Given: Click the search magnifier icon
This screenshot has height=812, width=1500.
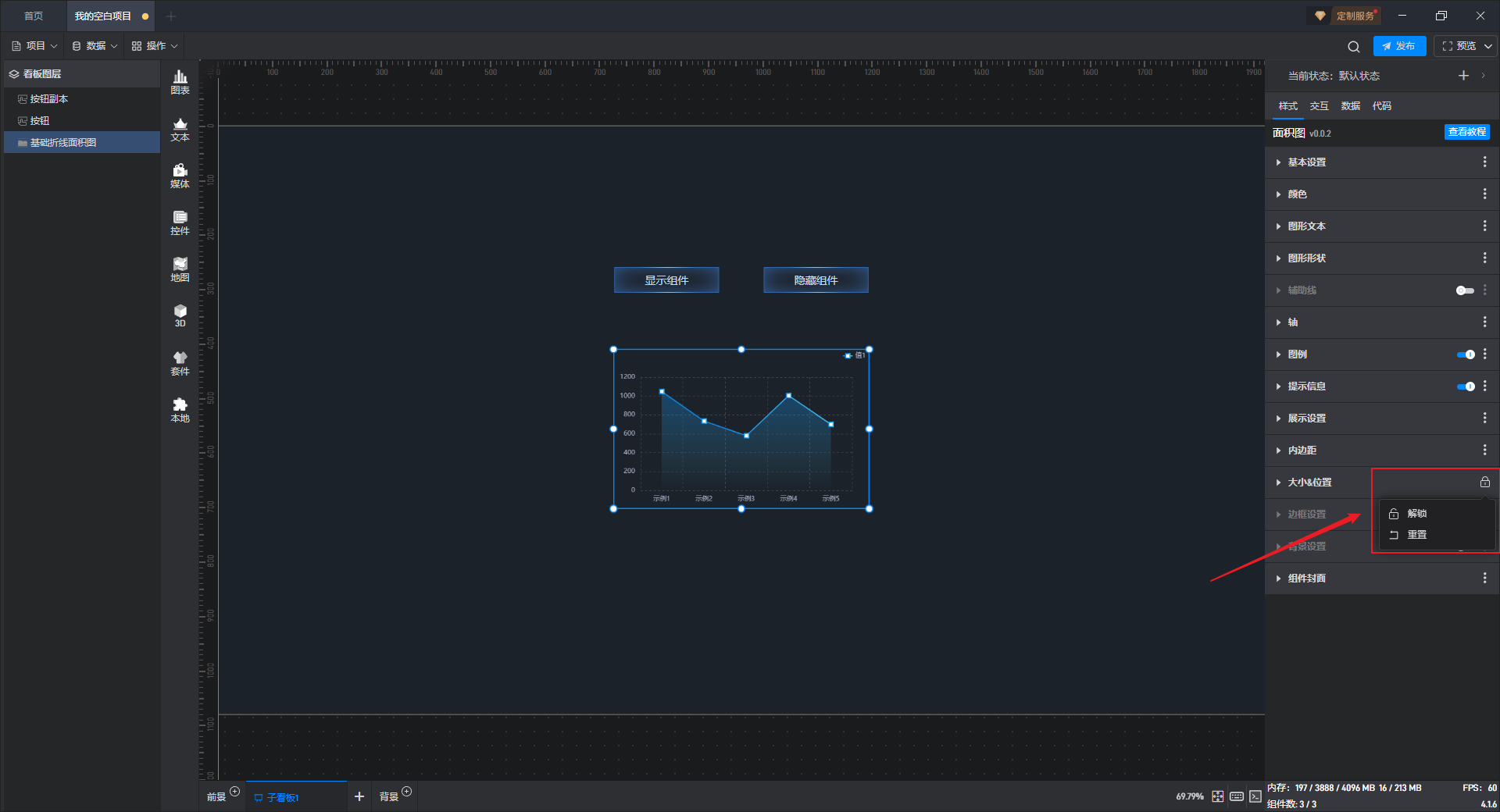Looking at the screenshot, I should 1354,47.
